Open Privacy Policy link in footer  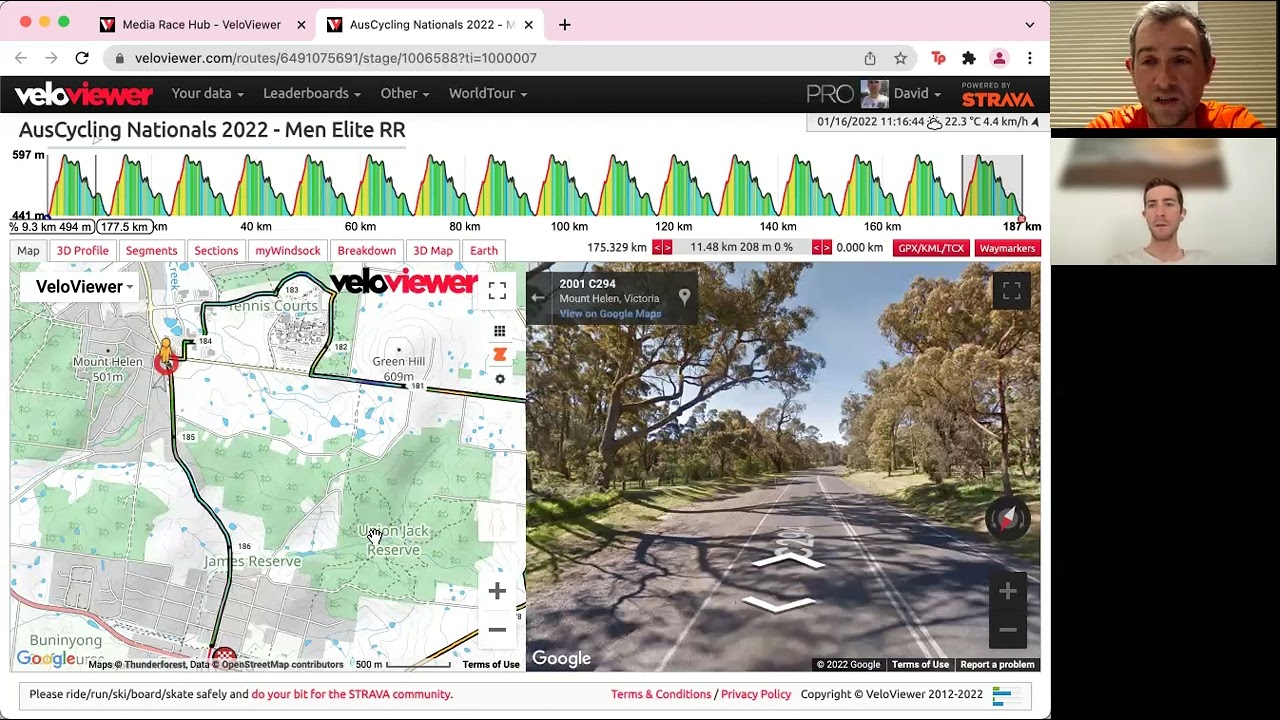pyautogui.click(x=756, y=694)
